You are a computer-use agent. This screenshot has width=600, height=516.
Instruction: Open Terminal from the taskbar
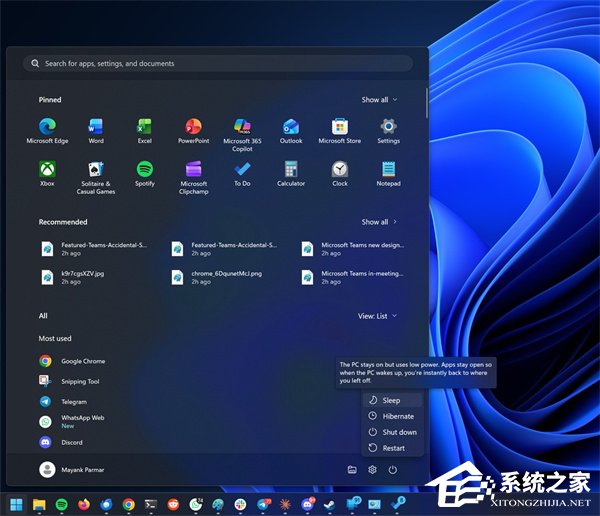(x=151, y=505)
